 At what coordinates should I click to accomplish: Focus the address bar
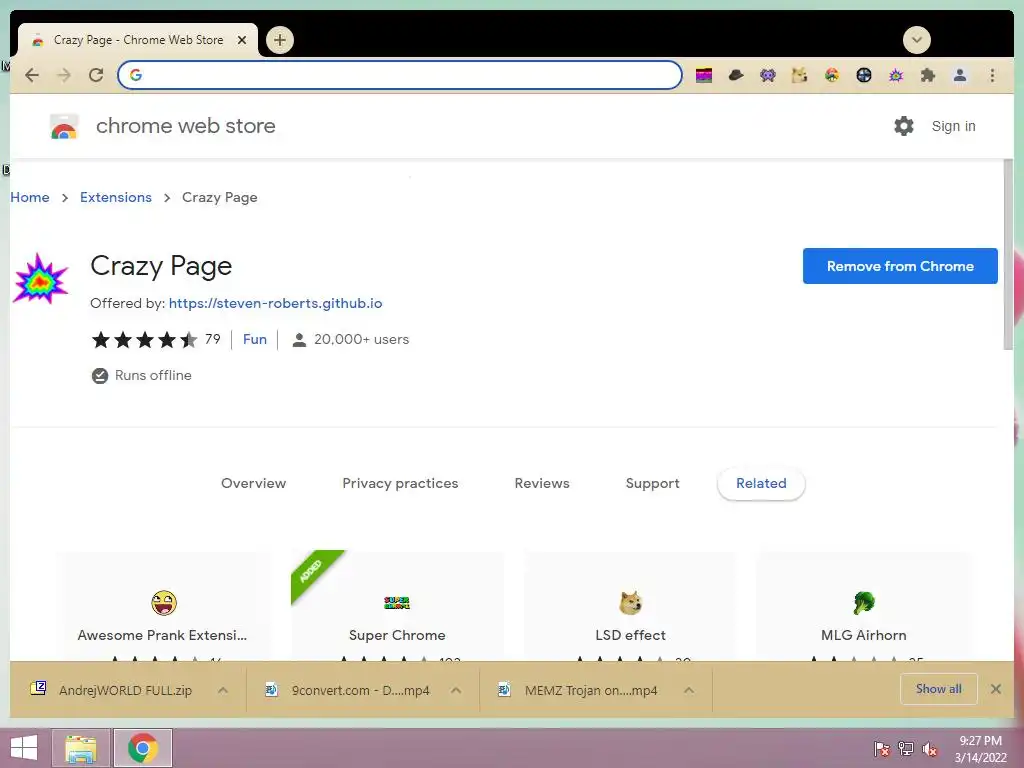(400, 75)
